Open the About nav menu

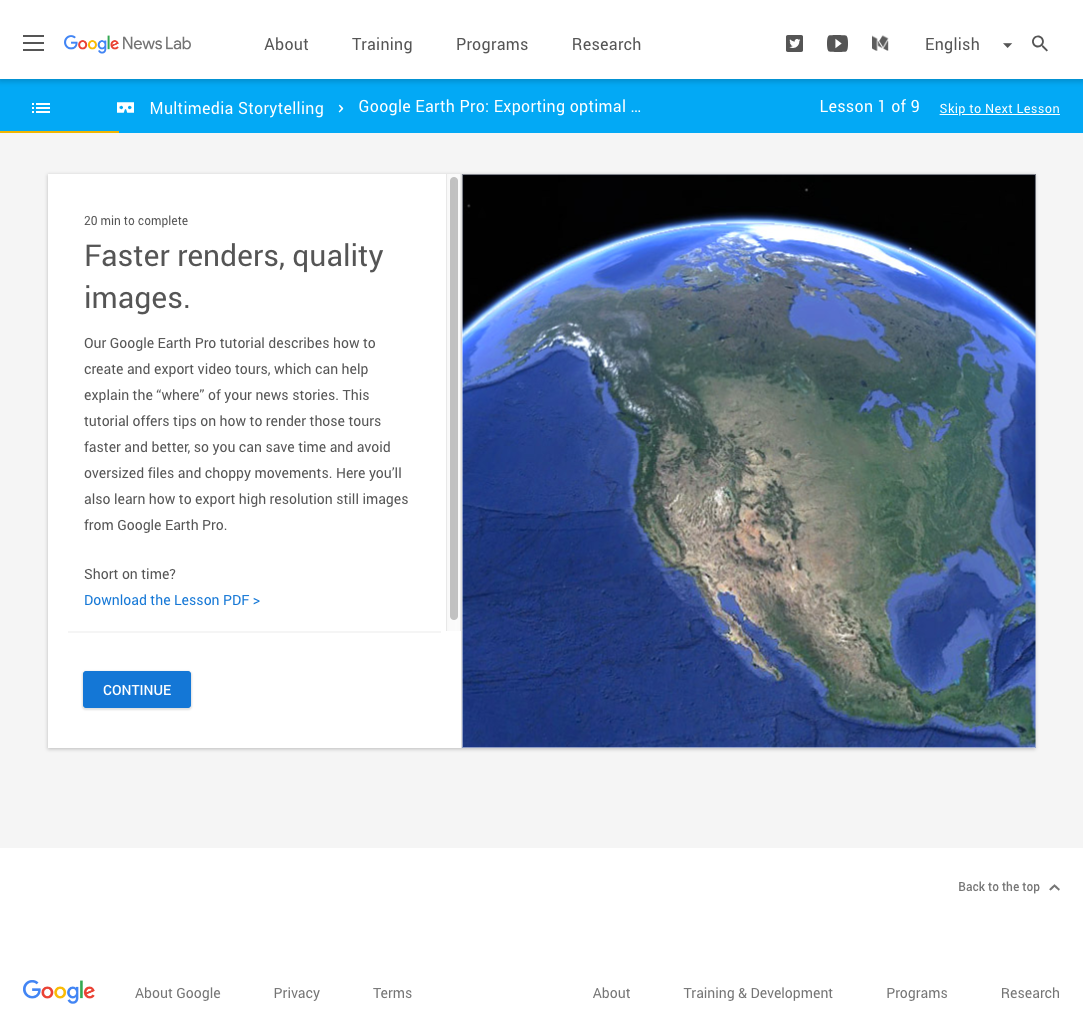[x=286, y=44]
